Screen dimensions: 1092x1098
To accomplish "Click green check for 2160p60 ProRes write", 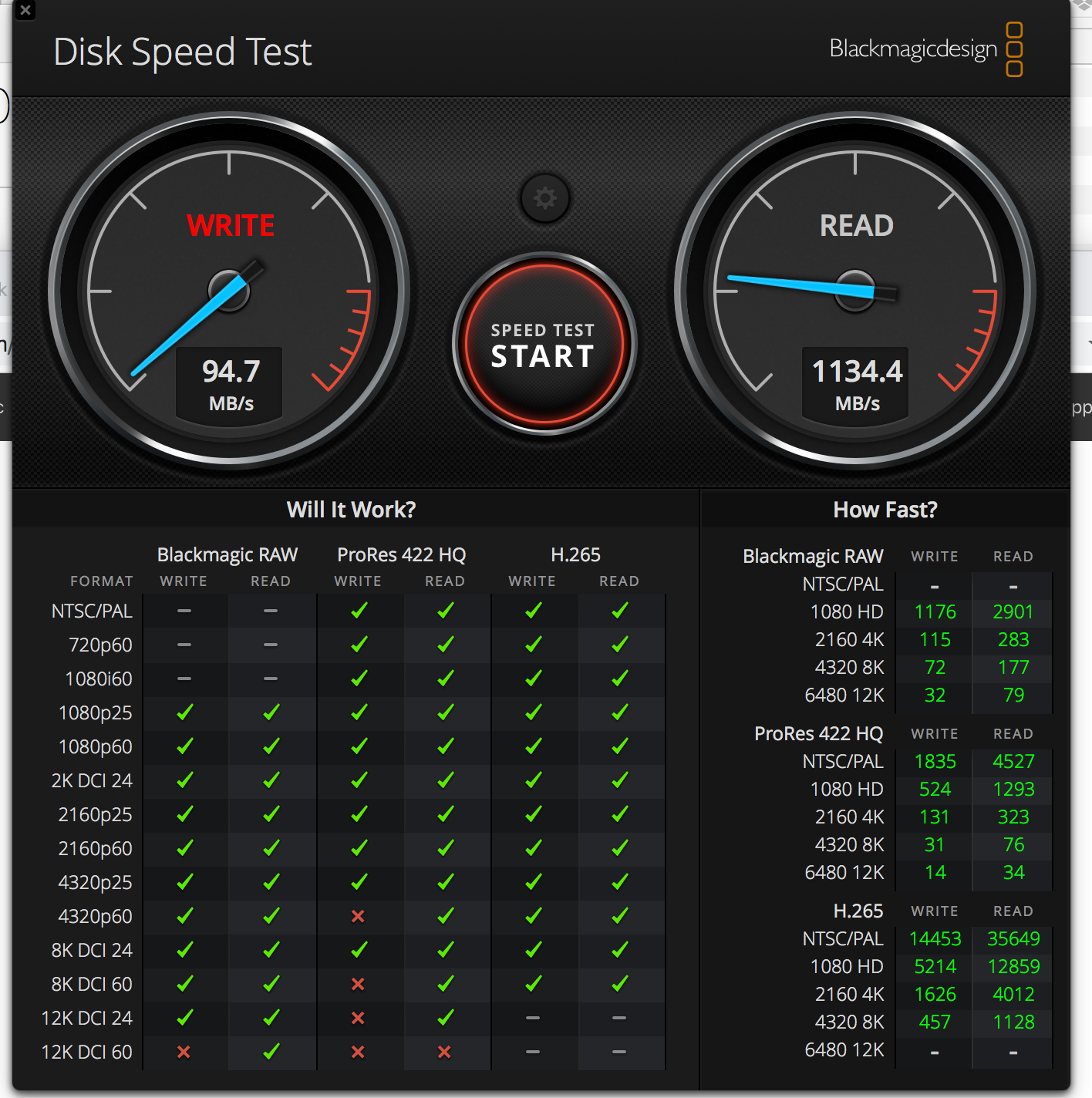I will click(x=359, y=848).
